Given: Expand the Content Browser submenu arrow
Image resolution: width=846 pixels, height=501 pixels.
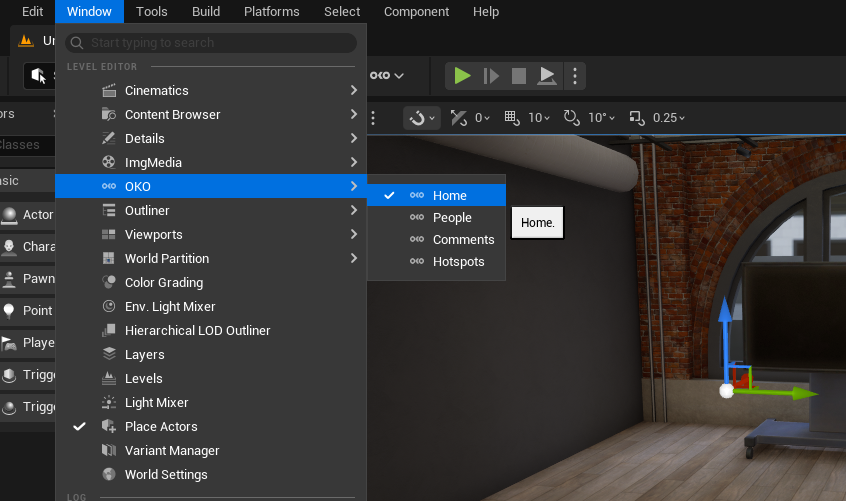Looking at the screenshot, I should pyautogui.click(x=354, y=114).
